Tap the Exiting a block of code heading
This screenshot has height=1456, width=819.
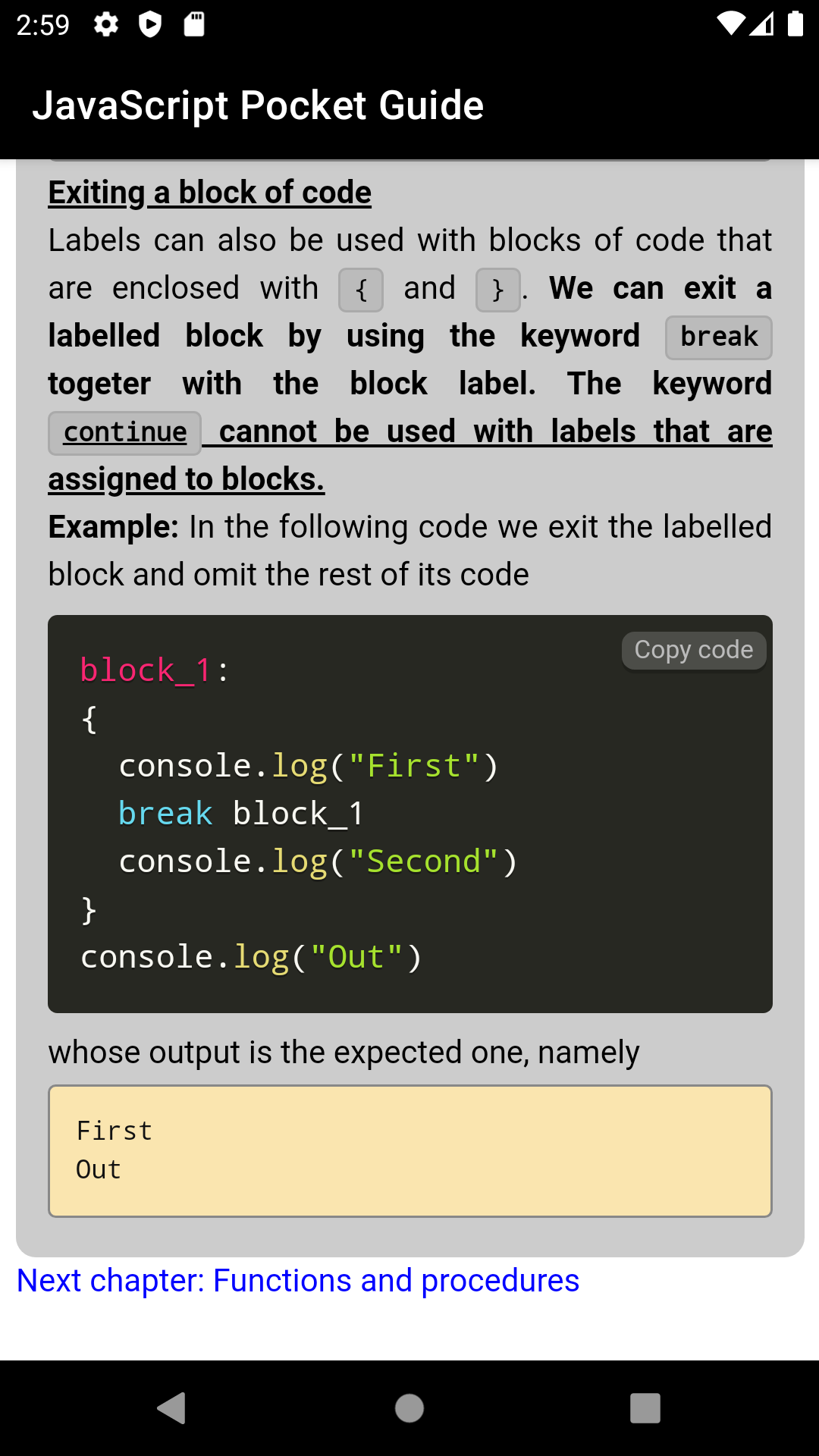click(x=210, y=193)
